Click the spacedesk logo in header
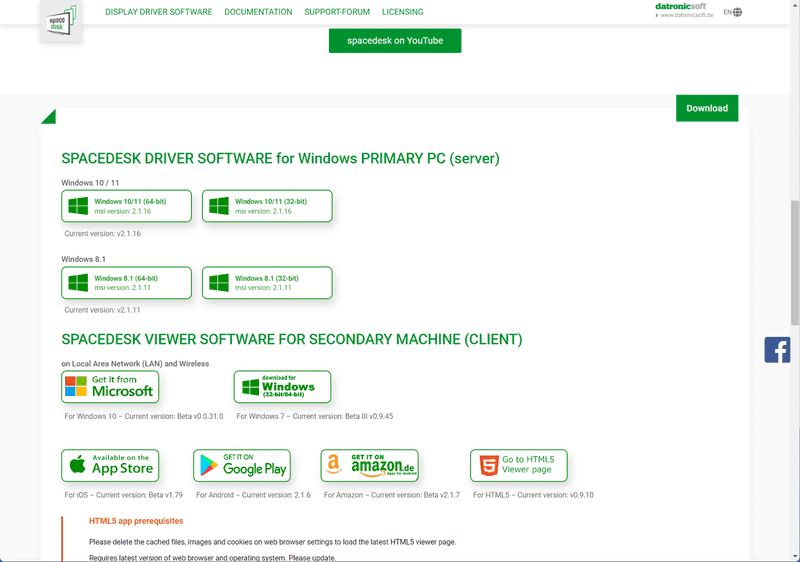 (61, 20)
